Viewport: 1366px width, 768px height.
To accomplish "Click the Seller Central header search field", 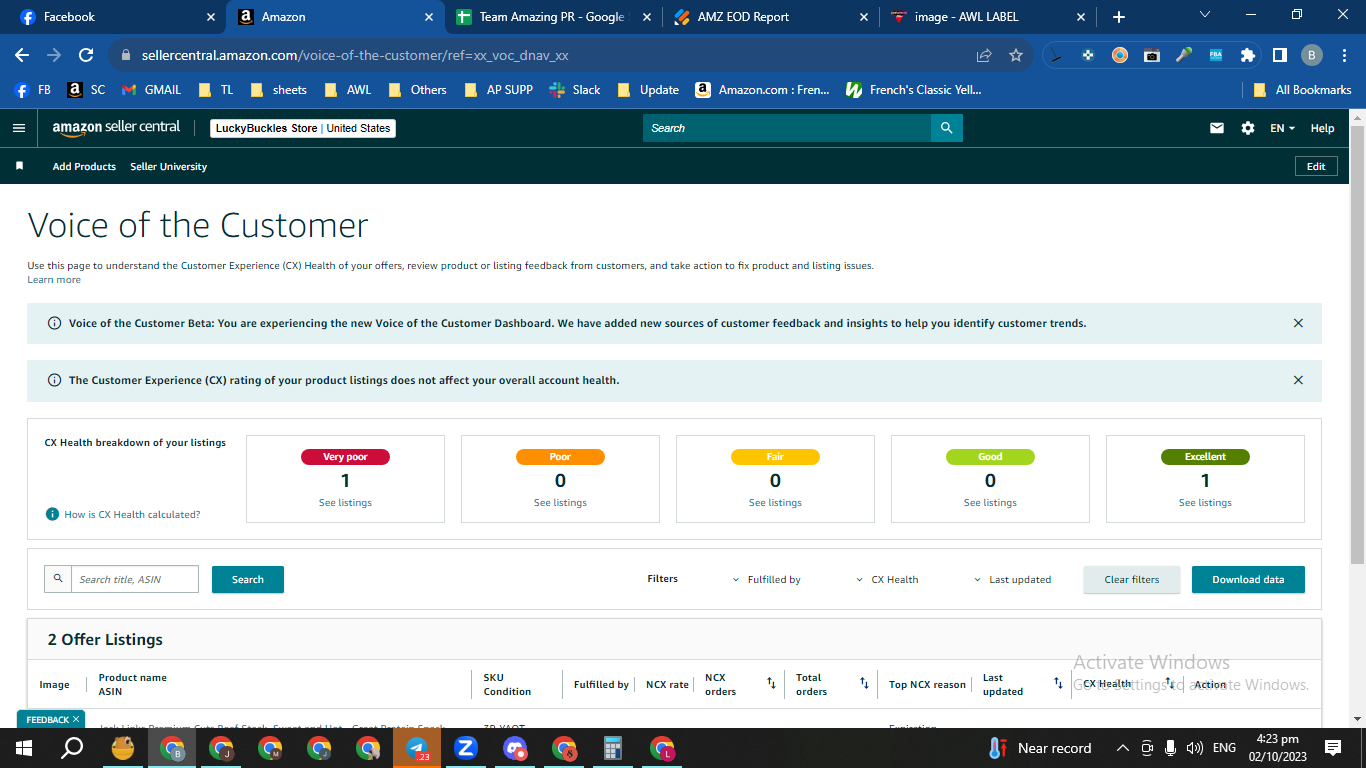I will pos(787,128).
